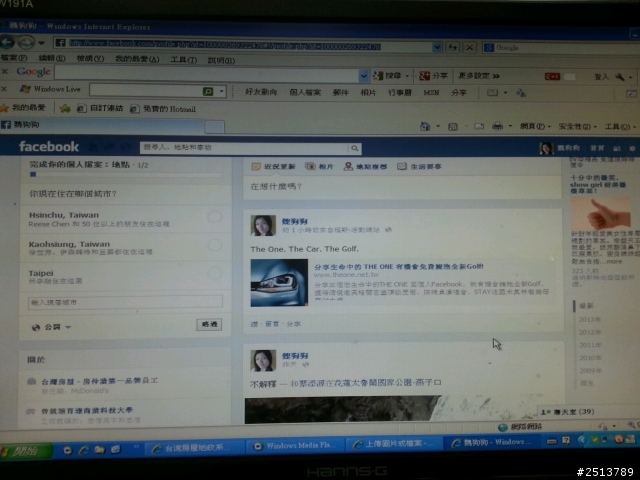Click the Facebook search input field
Screen dimensions: 640x480
[244, 148]
